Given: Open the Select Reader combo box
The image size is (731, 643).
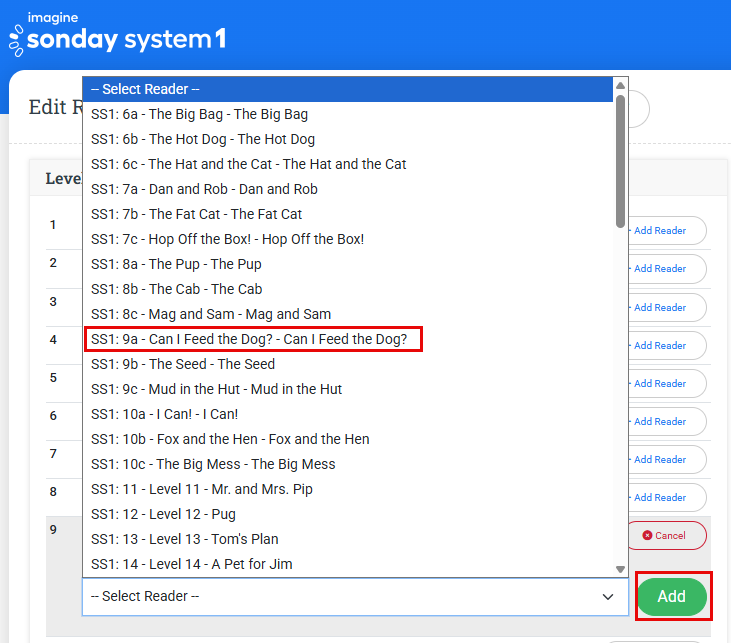Looking at the screenshot, I should 355,596.
